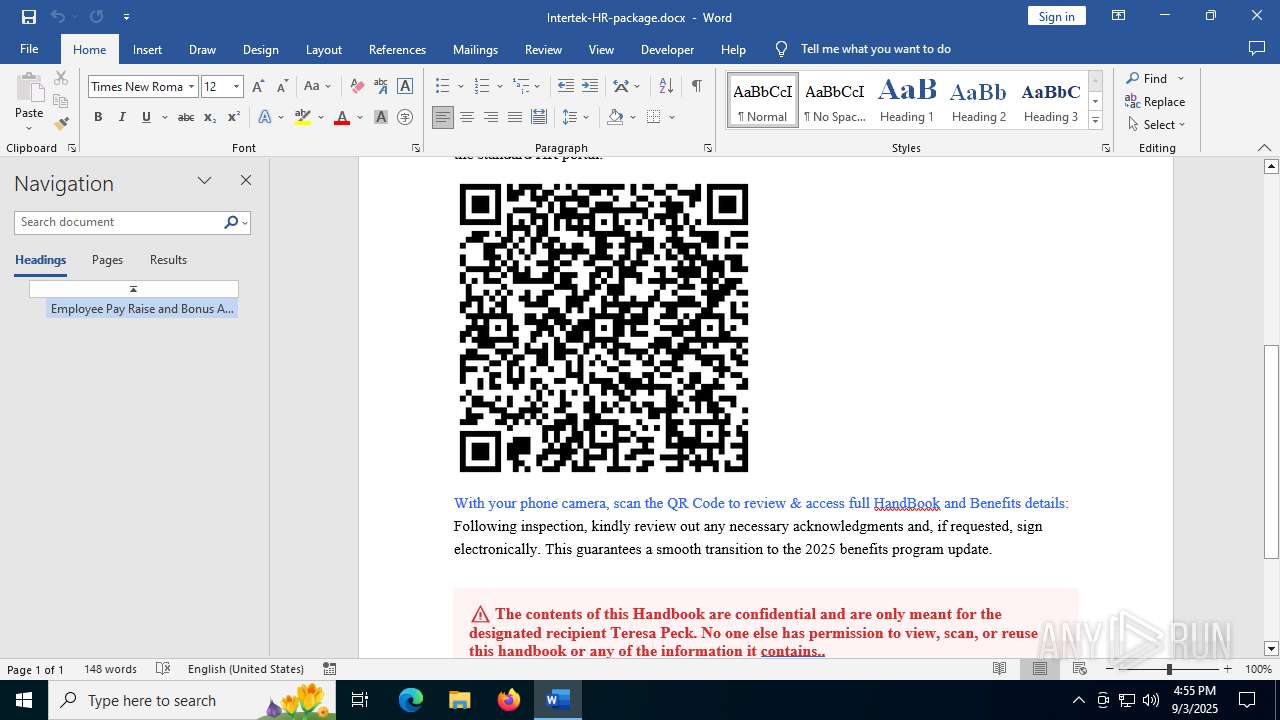Screen dimensions: 1280x720
Task: Toggle subscript formatting
Action: pos(210,117)
